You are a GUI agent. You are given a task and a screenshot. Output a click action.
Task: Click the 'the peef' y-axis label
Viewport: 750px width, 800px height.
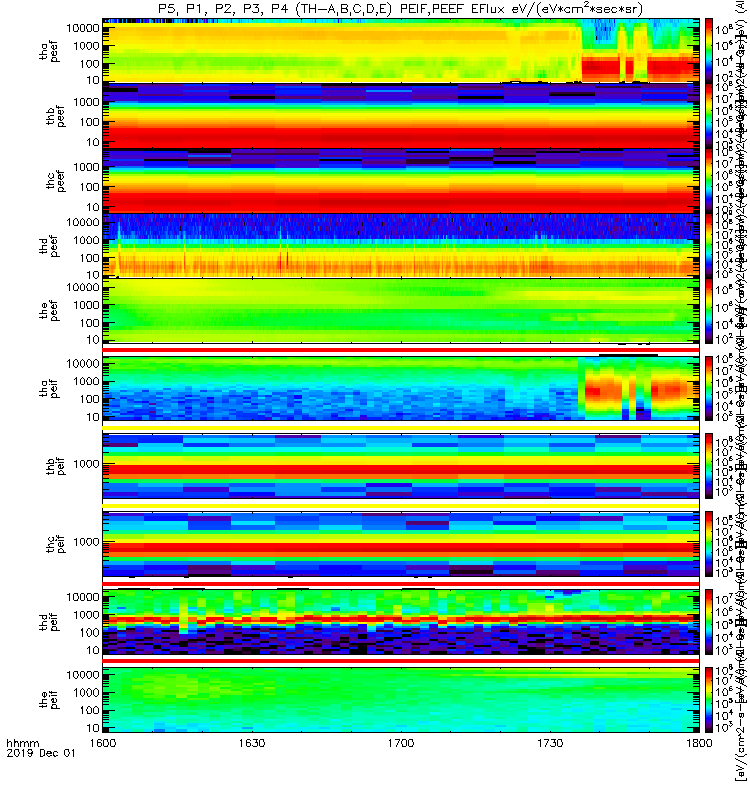[x=49, y=311]
